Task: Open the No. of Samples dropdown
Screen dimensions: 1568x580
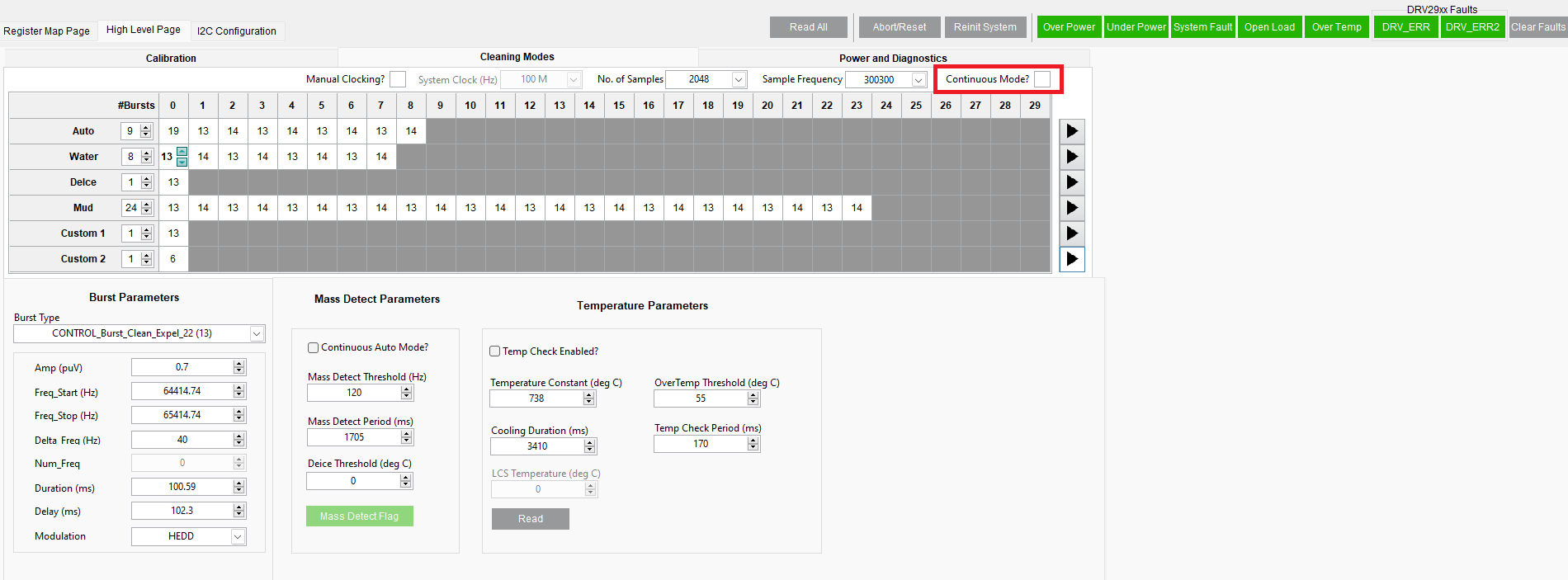Action: tap(739, 79)
